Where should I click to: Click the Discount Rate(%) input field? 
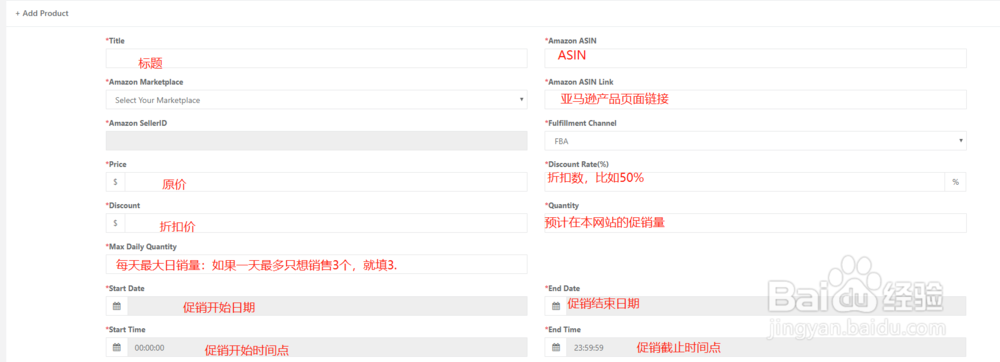click(x=744, y=182)
